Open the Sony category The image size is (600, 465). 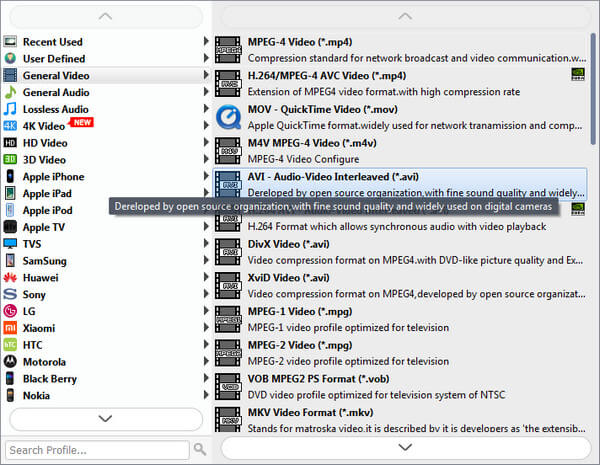106,294
